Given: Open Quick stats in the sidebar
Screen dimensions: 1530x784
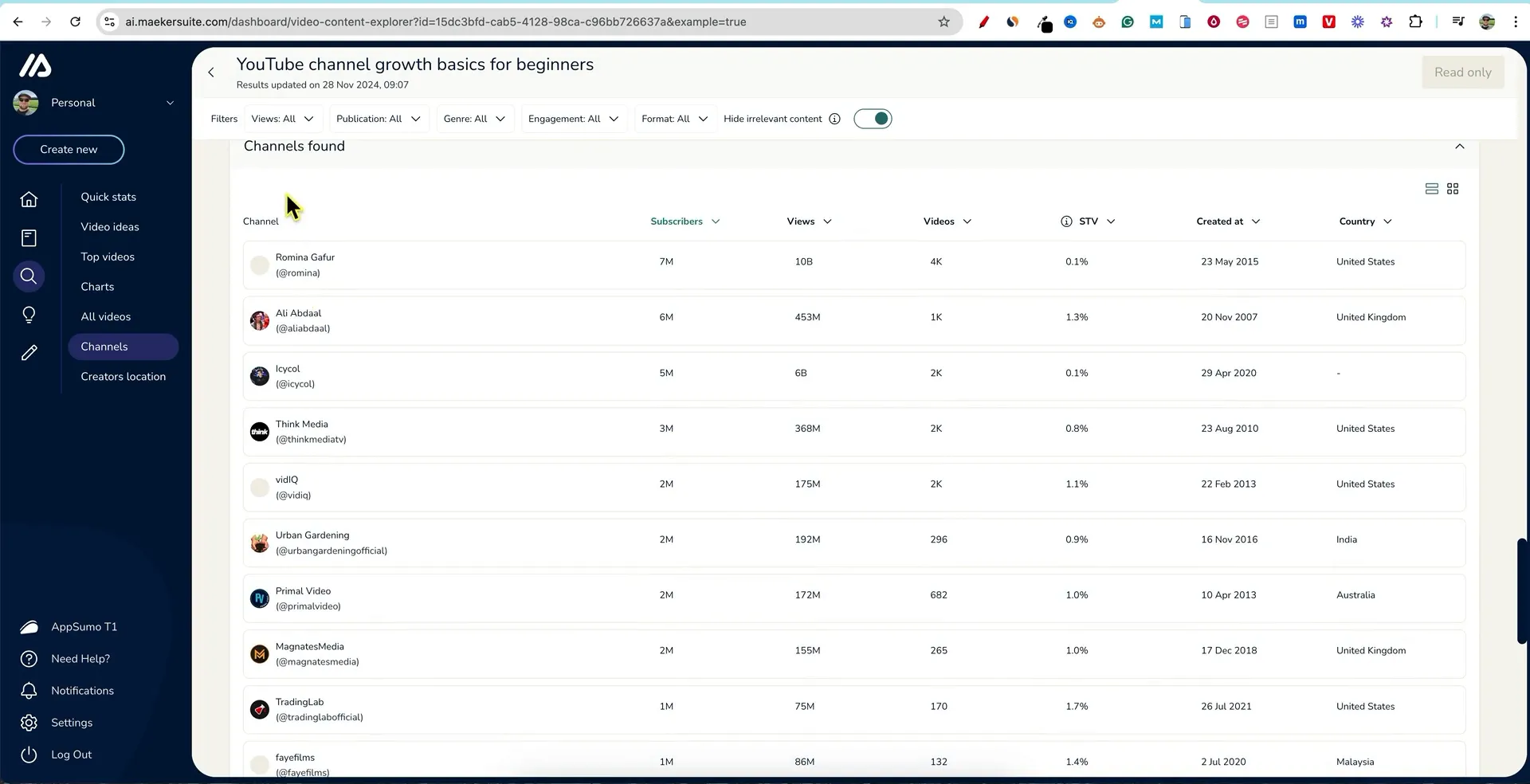Looking at the screenshot, I should click(108, 197).
